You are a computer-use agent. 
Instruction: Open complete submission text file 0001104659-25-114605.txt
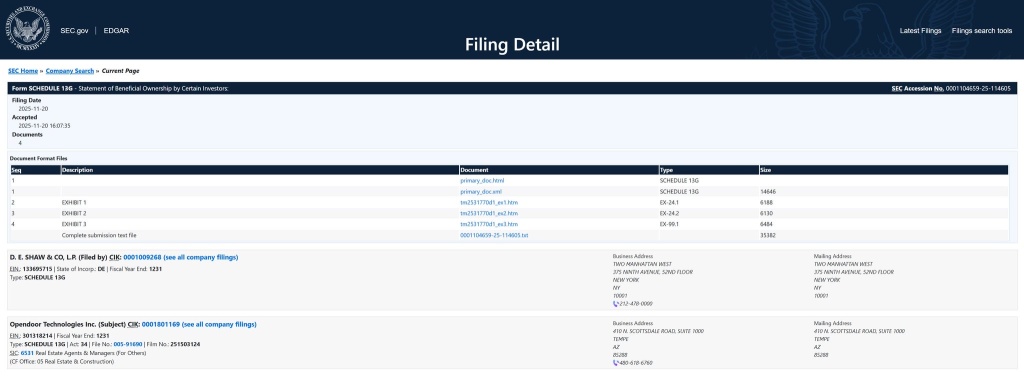point(494,235)
